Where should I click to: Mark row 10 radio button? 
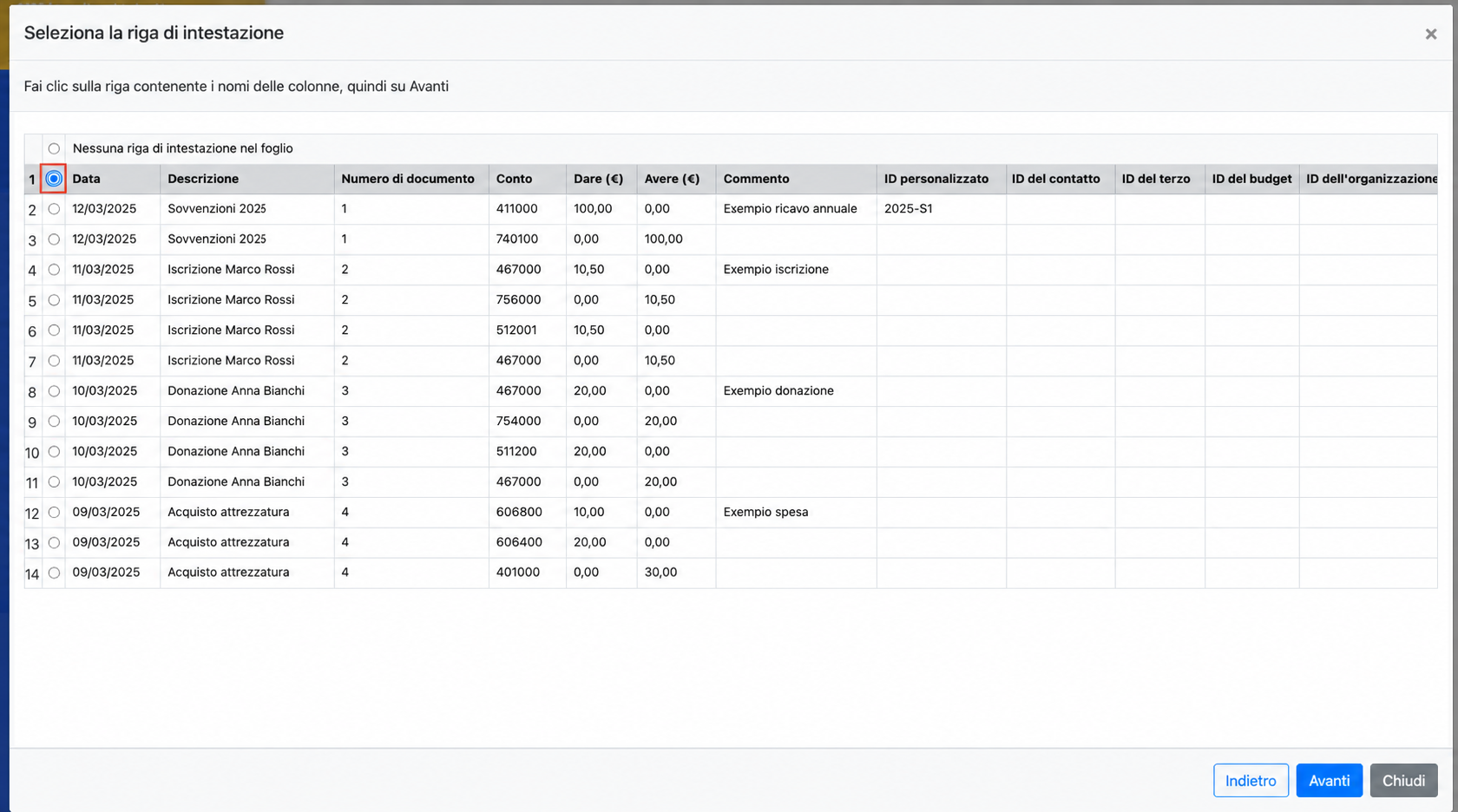[54, 452]
